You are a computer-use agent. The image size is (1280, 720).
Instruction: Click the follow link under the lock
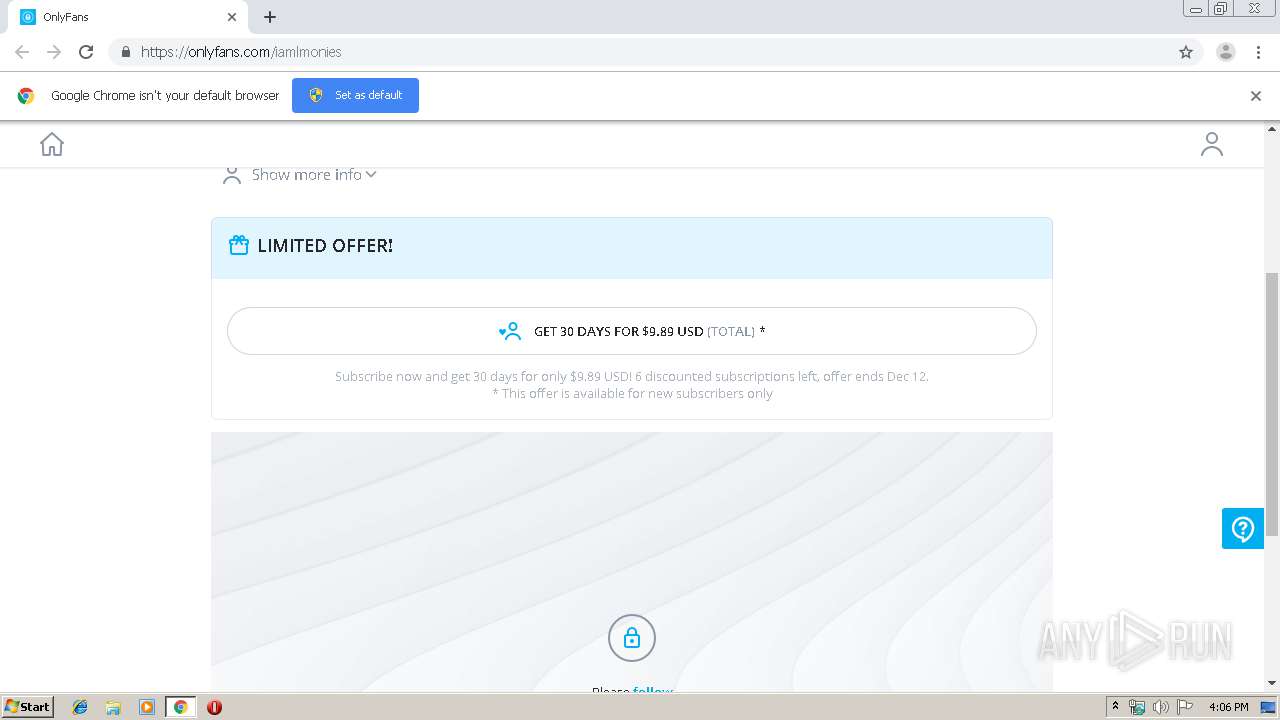click(x=653, y=690)
